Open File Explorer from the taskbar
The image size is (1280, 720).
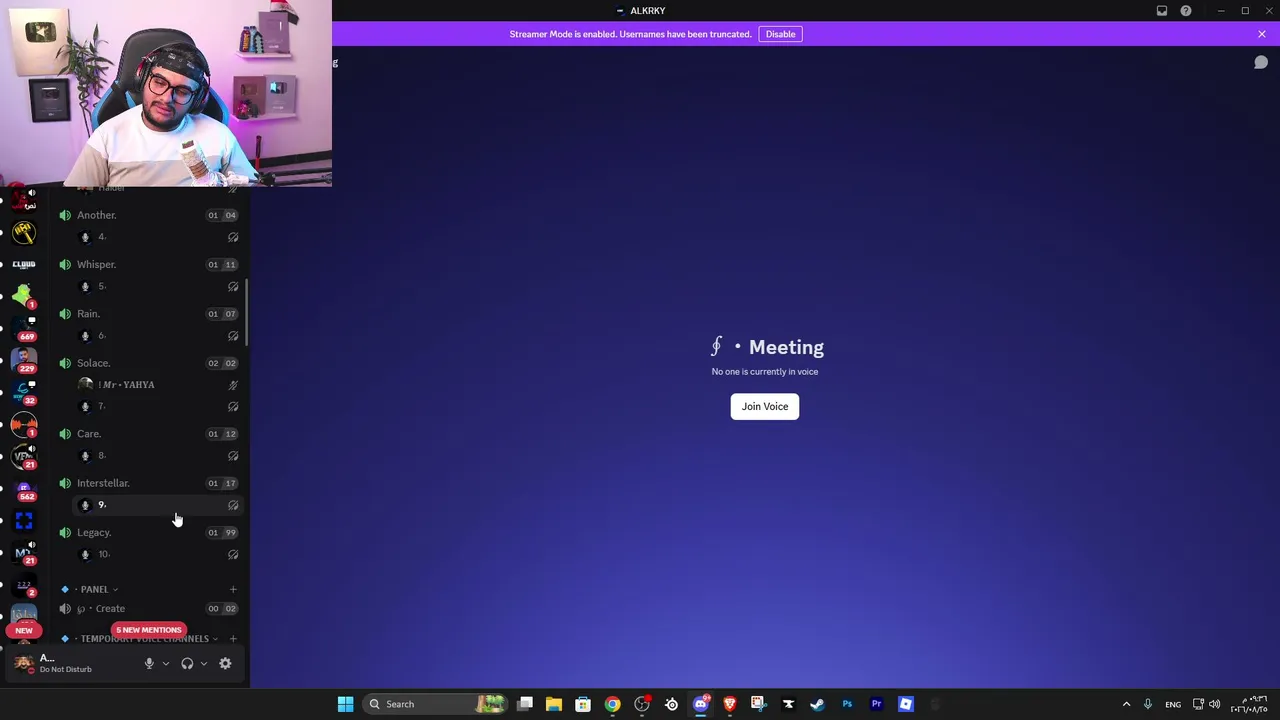(554, 704)
